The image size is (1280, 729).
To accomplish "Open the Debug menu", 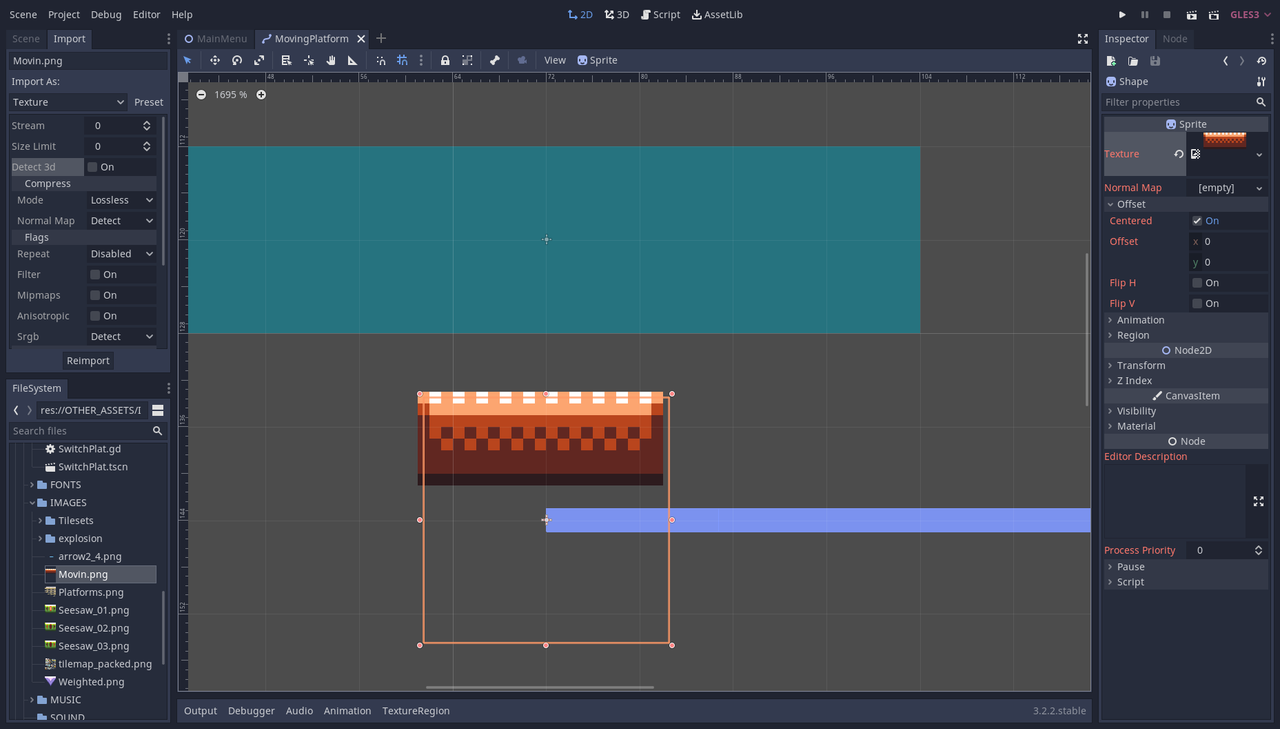I will coord(106,15).
